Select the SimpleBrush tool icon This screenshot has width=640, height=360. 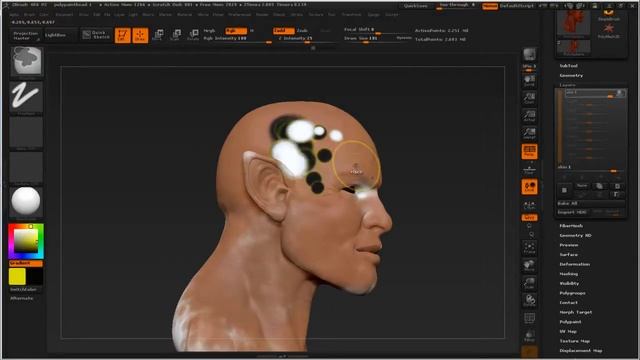609,16
